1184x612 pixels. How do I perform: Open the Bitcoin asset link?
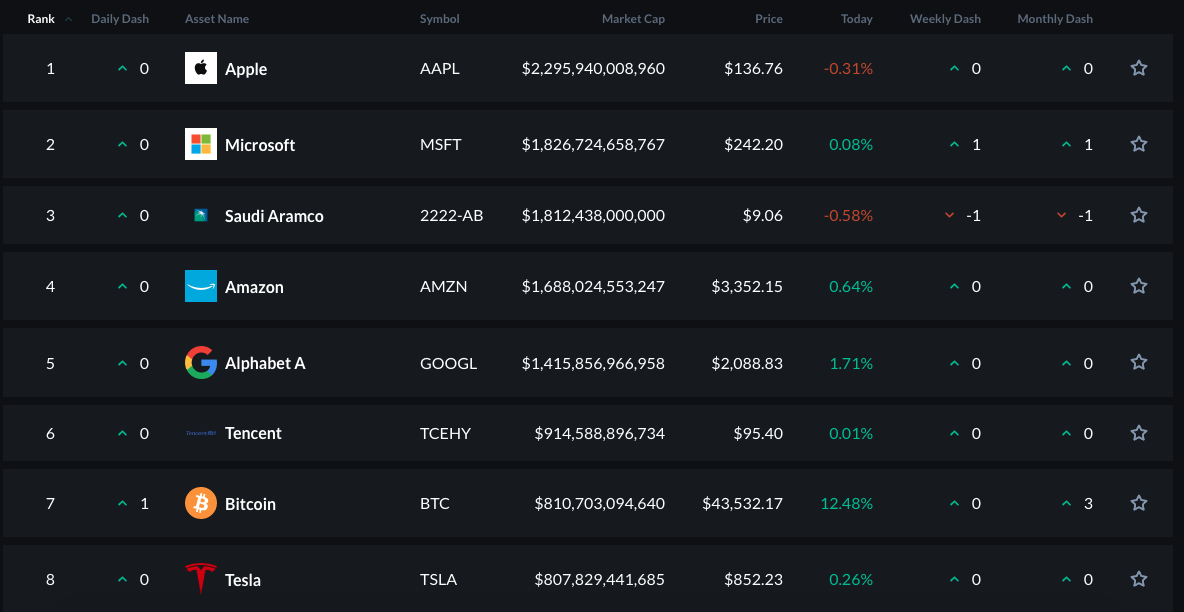click(250, 504)
